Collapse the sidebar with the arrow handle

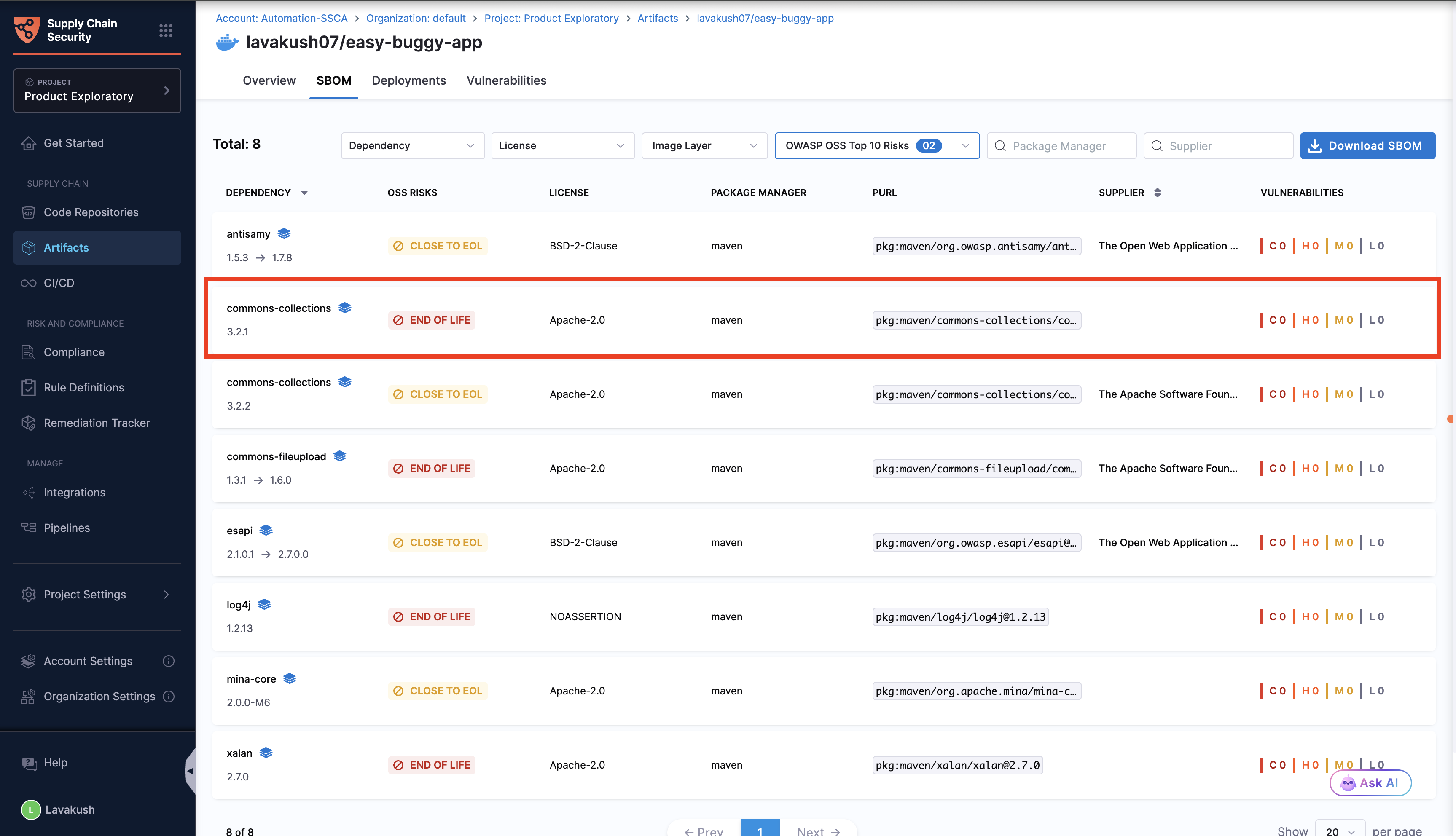190,771
